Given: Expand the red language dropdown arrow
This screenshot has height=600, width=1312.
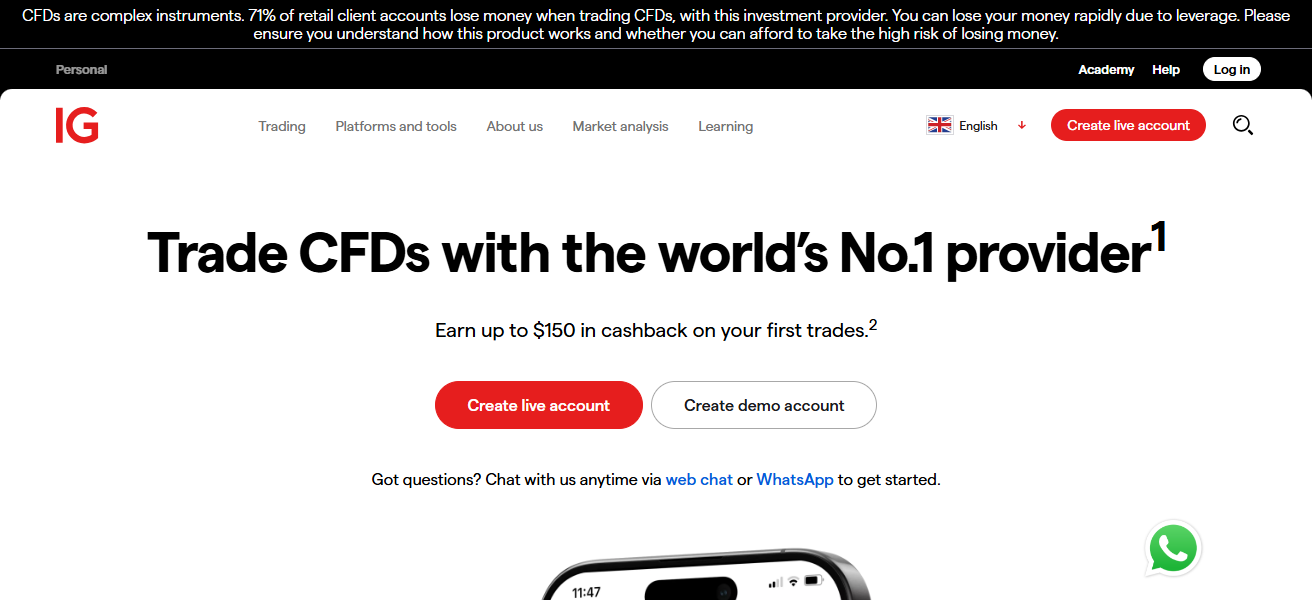Looking at the screenshot, I should click(1022, 125).
